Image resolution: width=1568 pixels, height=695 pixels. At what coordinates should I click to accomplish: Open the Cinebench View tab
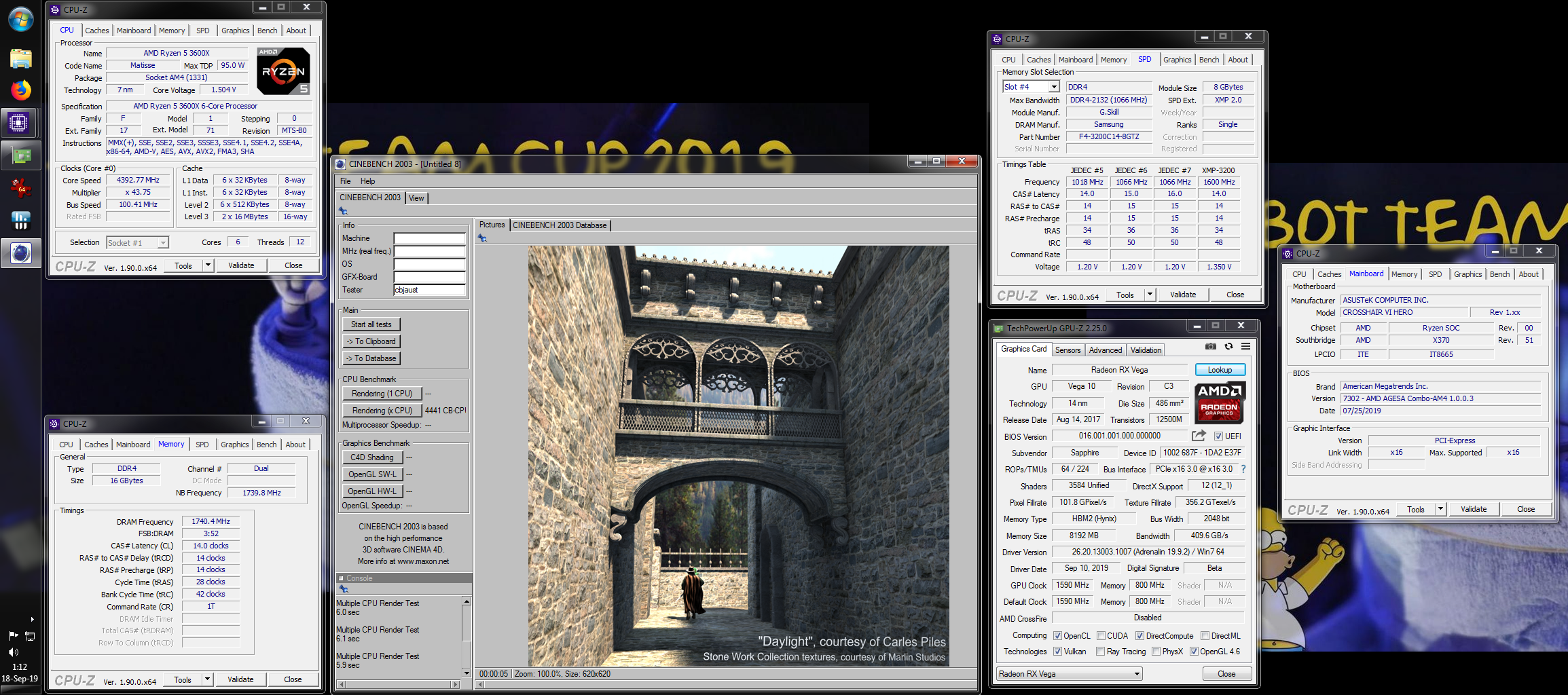[416, 198]
